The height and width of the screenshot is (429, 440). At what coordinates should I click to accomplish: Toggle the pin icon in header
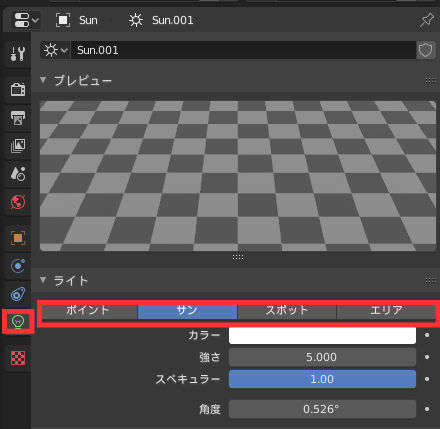[x=427, y=20]
